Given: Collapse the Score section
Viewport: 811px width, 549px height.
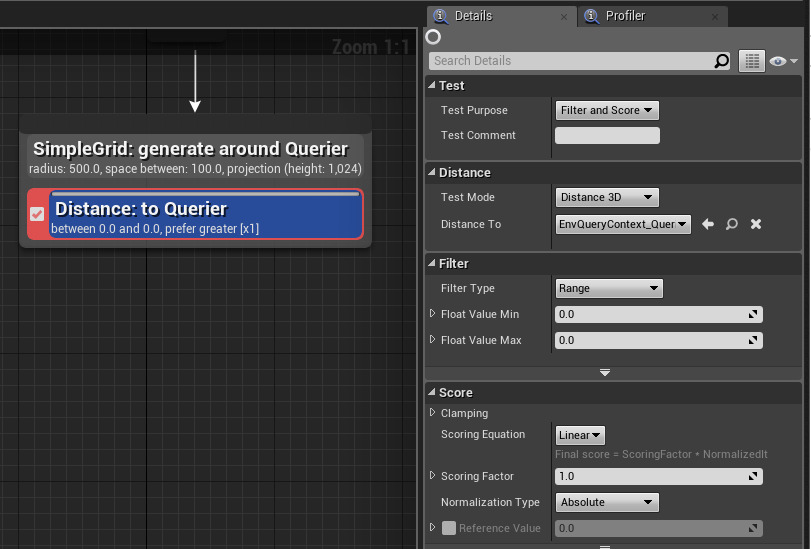Looking at the screenshot, I should coord(432,392).
